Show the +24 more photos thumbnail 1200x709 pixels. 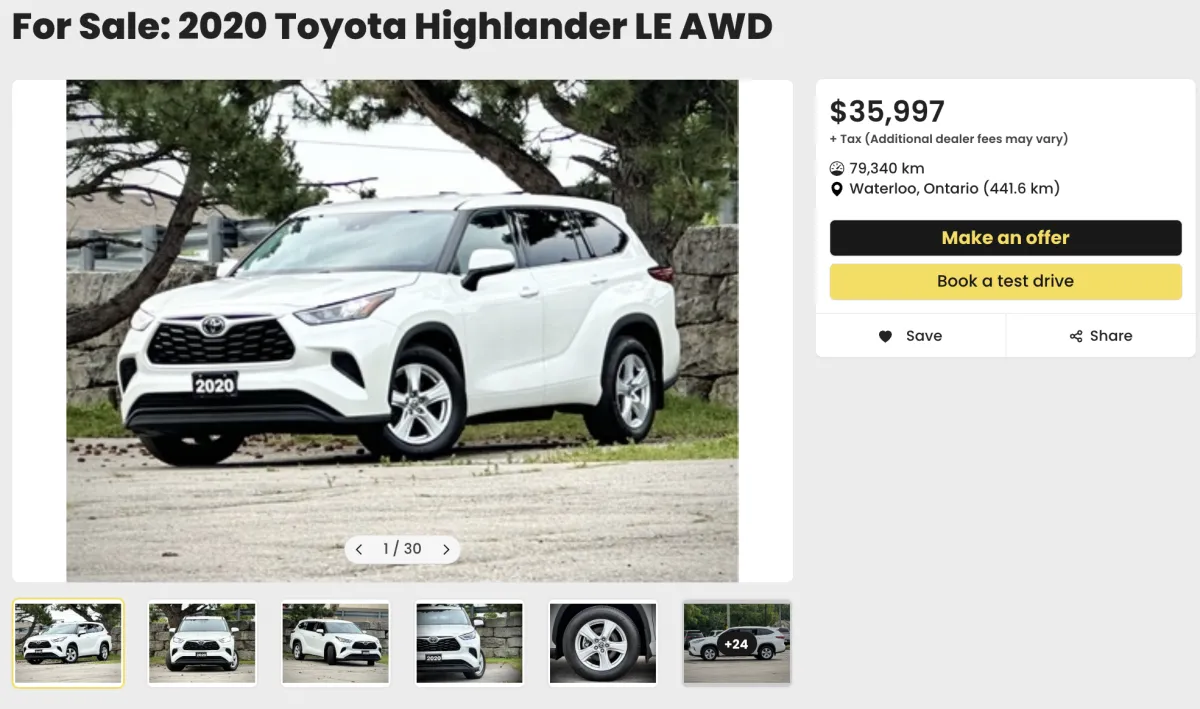click(x=737, y=643)
